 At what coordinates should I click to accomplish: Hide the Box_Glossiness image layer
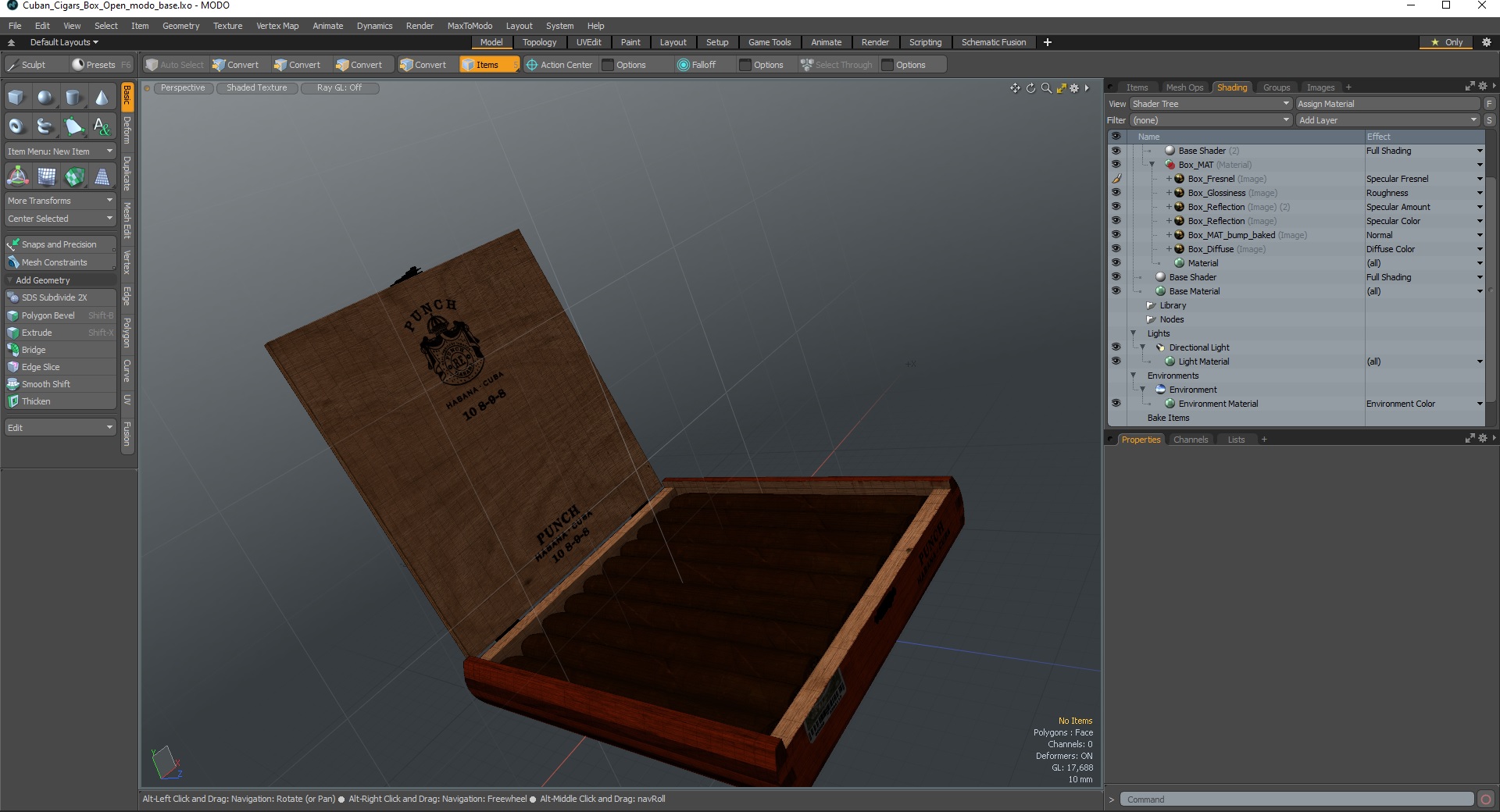tap(1116, 193)
